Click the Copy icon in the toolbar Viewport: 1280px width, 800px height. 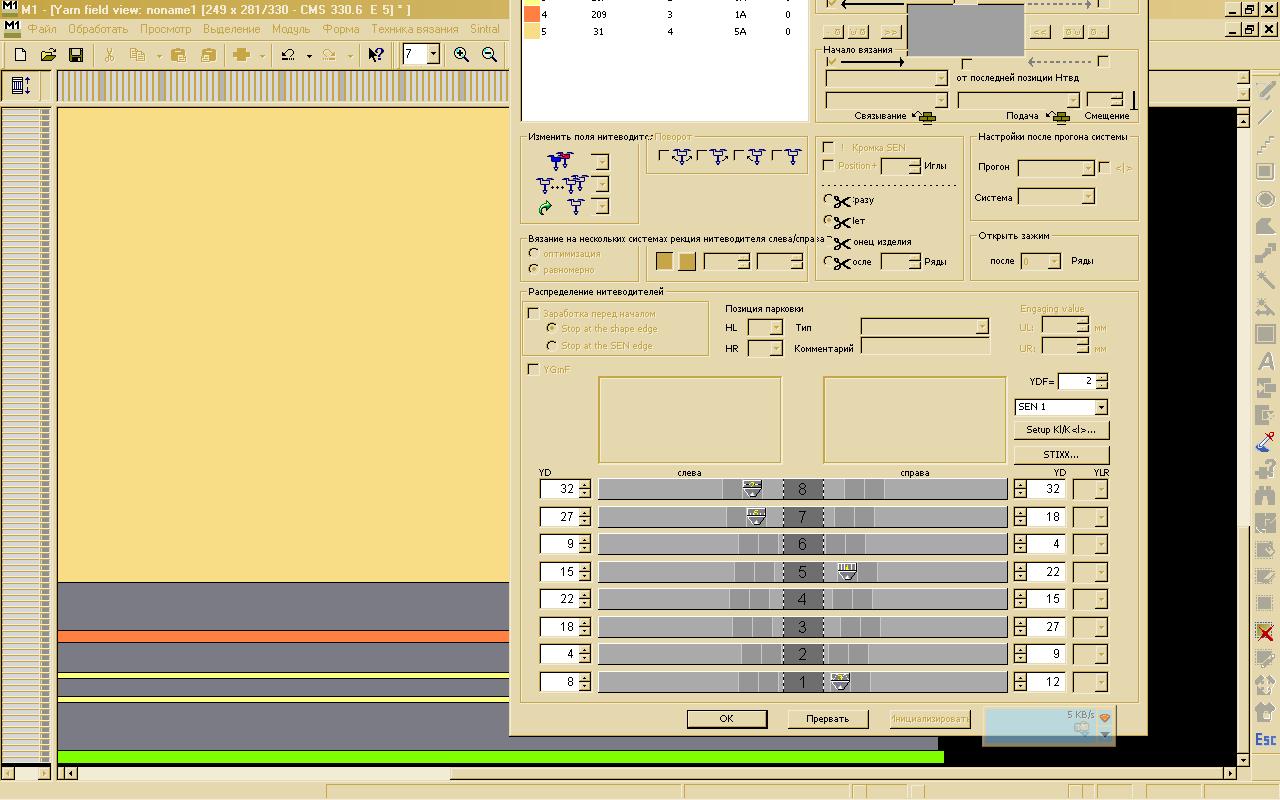pos(137,55)
